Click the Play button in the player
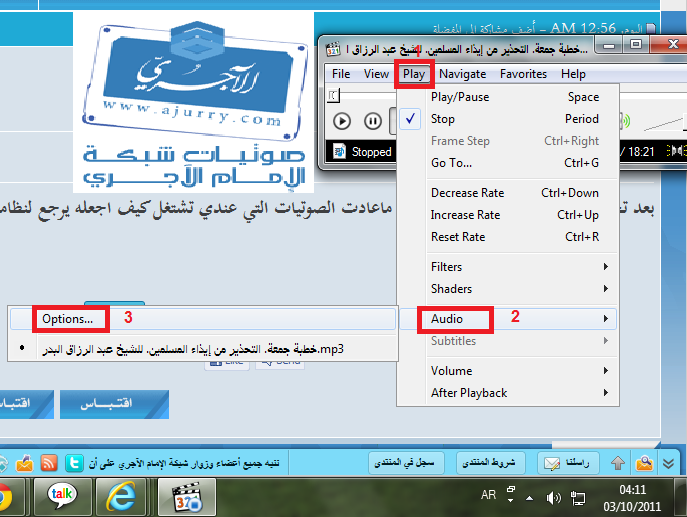This screenshot has height=517, width=687. (x=342, y=121)
